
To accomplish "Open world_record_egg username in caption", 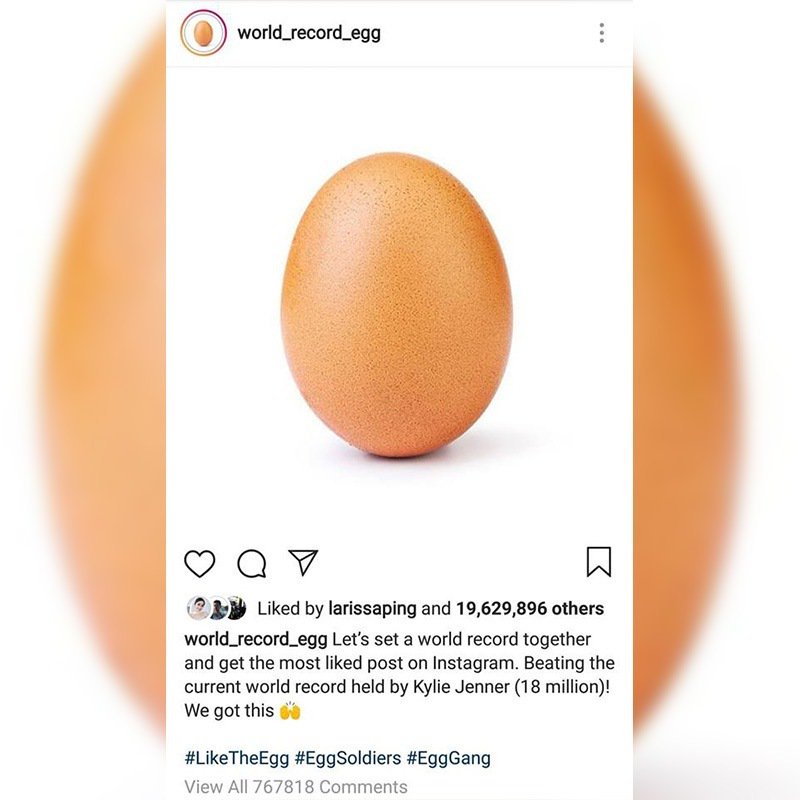I will point(256,639).
